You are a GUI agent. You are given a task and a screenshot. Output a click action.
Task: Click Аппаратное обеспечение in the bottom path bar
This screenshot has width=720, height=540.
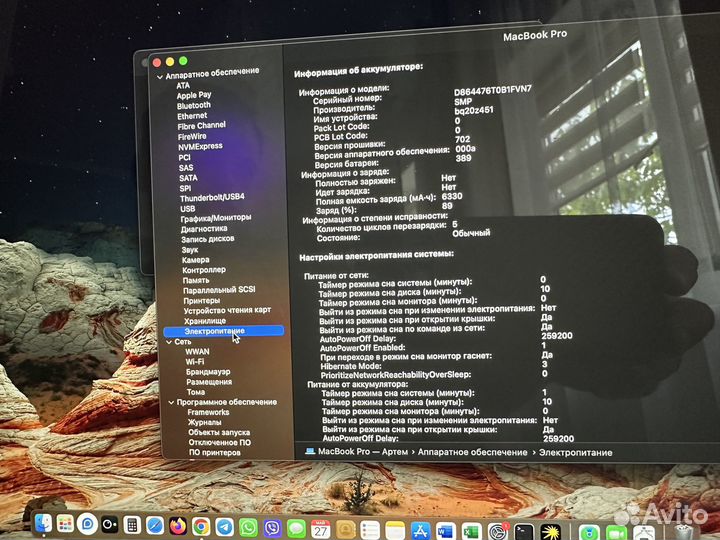point(472,452)
